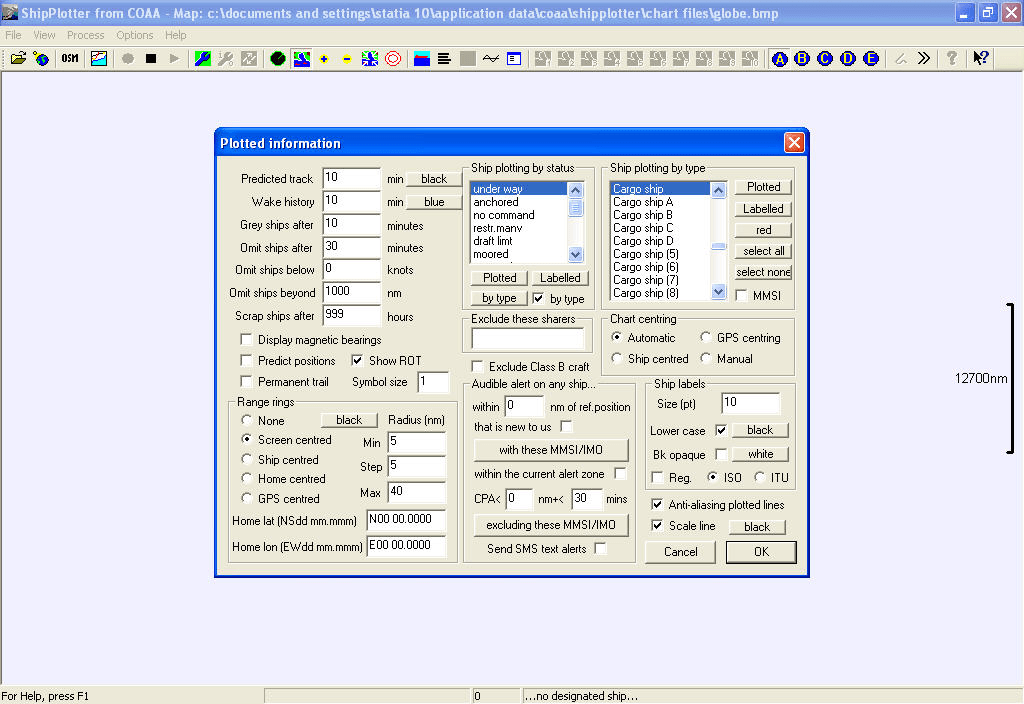Click the yellow minus zoom out icon

pos(347,59)
